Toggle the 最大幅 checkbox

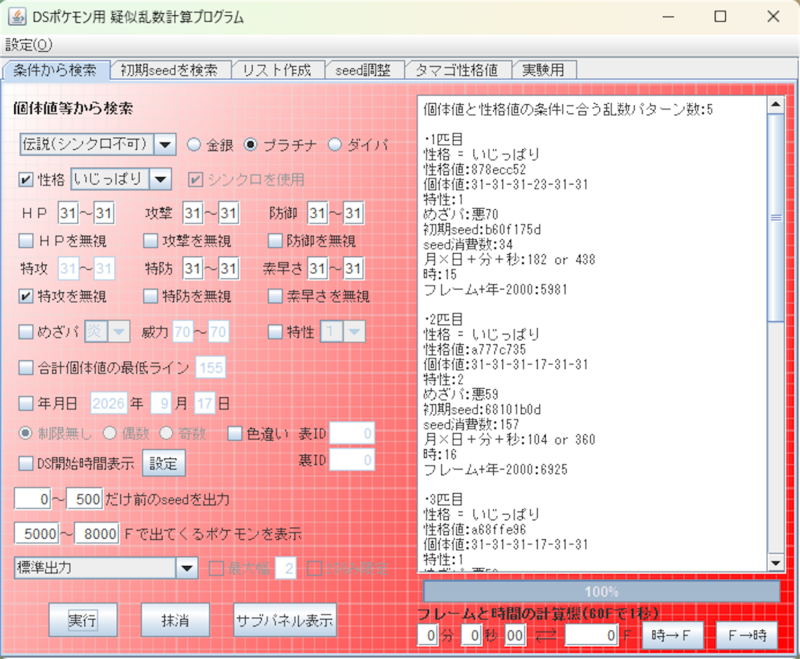(217, 568)
